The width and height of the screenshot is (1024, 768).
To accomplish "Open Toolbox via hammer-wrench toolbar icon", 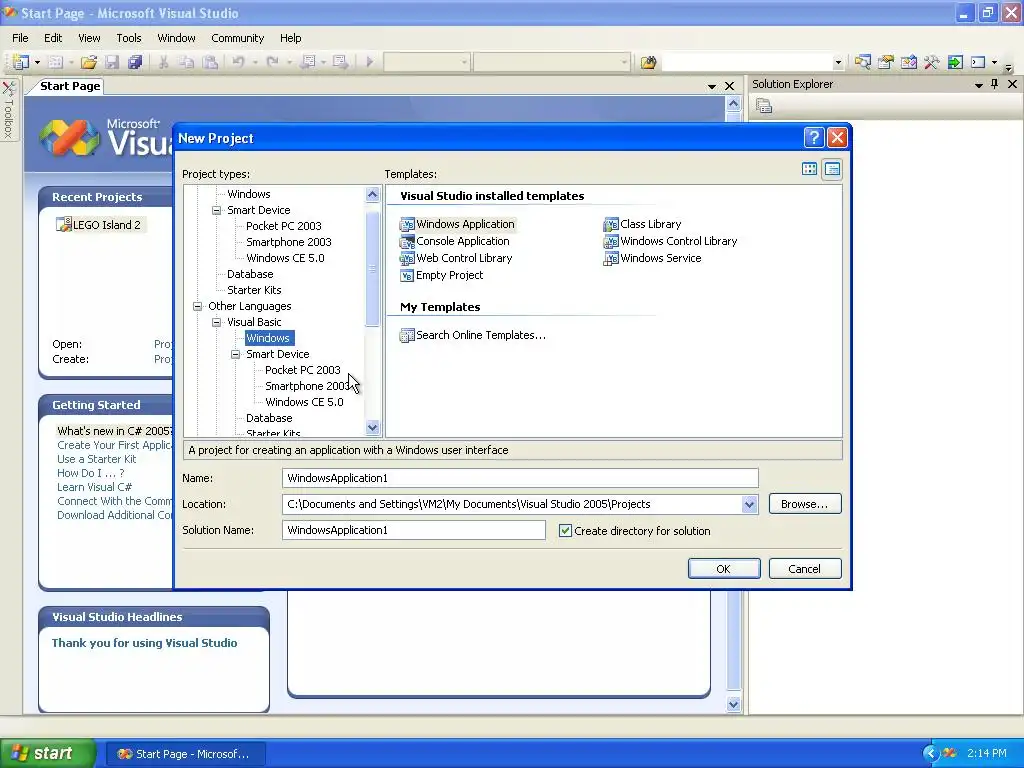I will click(x=931, y=62).
